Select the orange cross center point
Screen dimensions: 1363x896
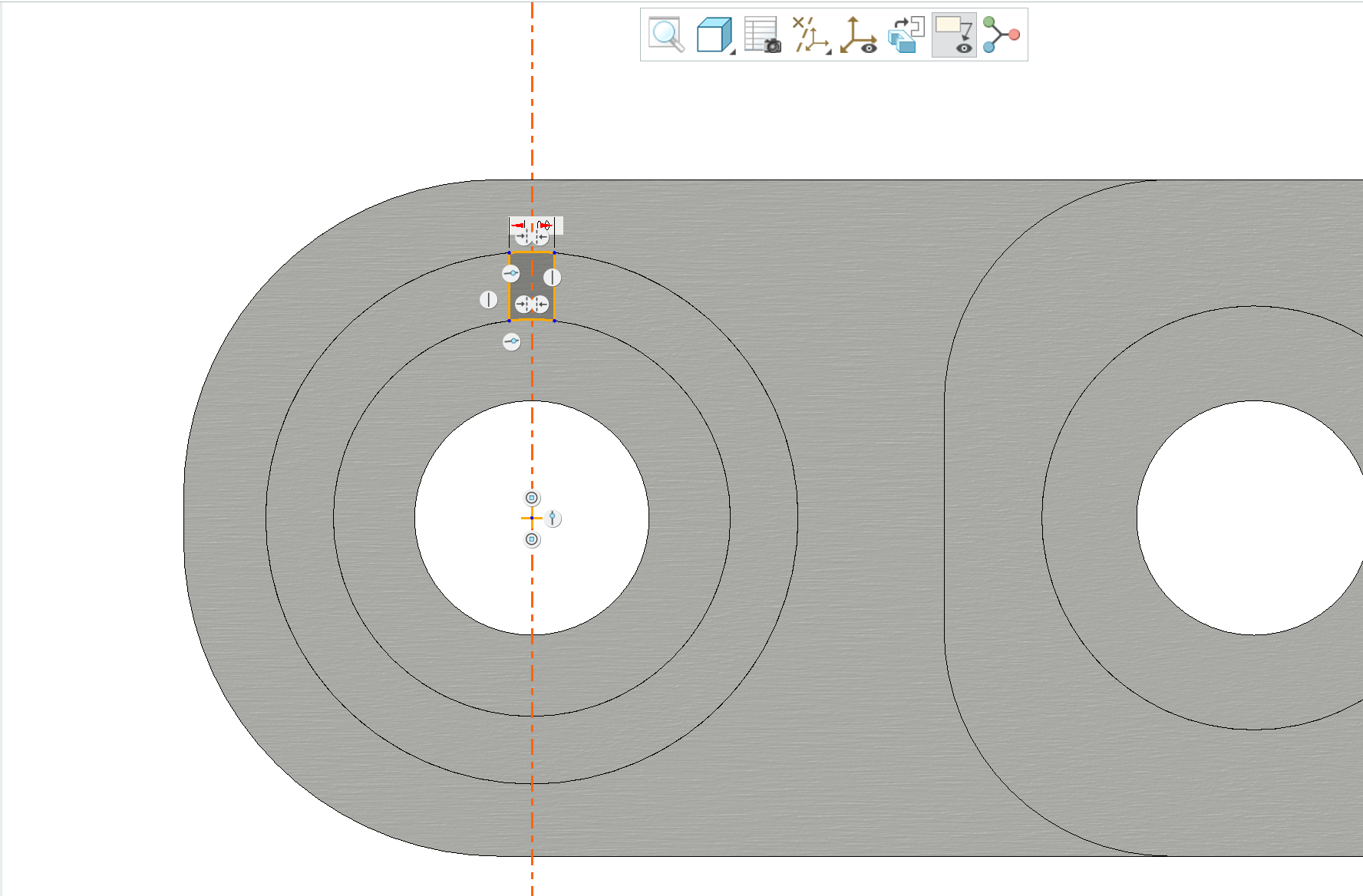coord(532,519)
